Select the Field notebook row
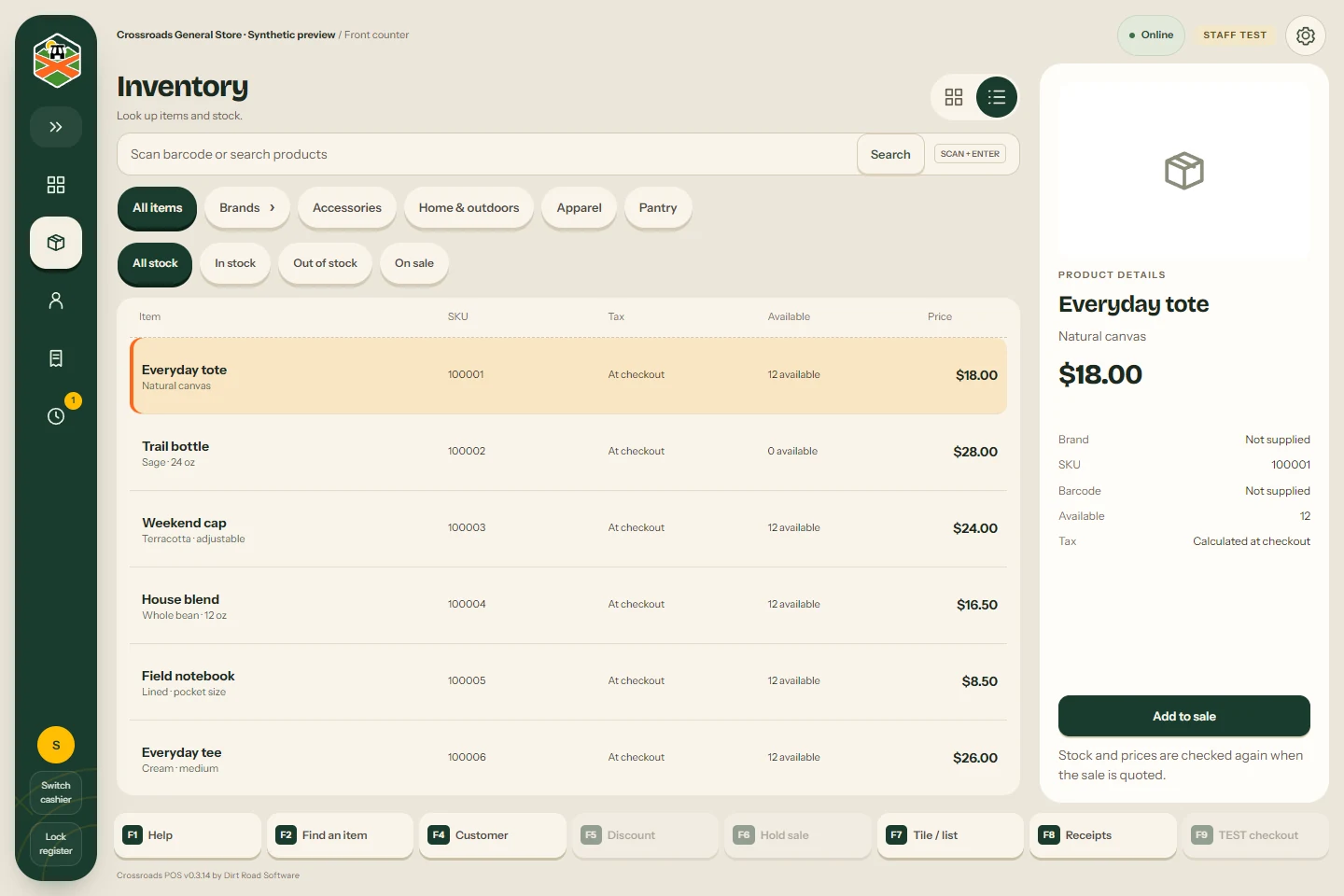This screenshot has height=896, width=1344. point(568,682)
